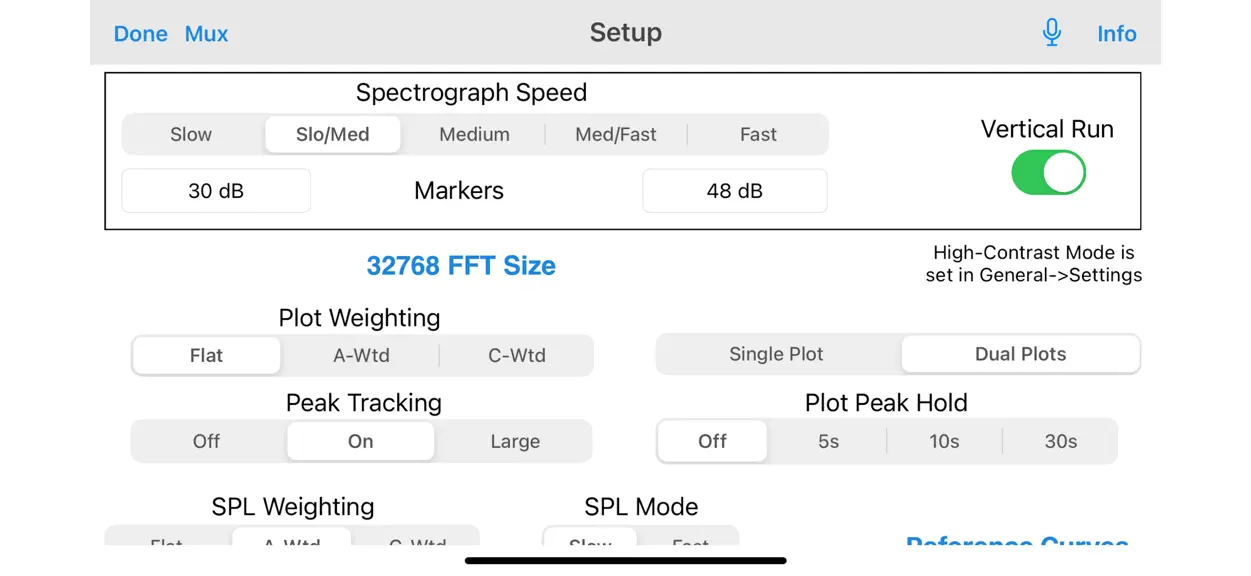This screenshot has width=1251, height=576.
Task: Select Slow spectrograph speed
Action: point(191,134)
